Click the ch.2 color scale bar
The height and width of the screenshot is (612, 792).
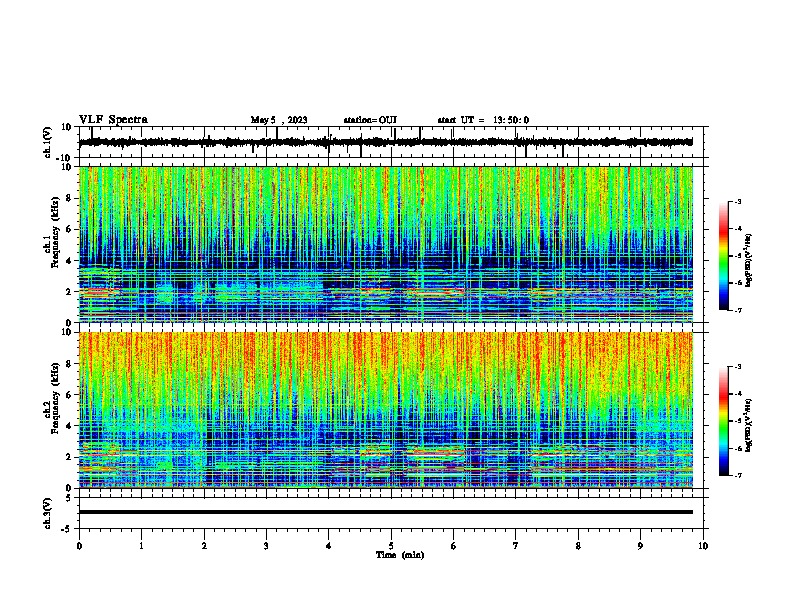click(723, 421)
